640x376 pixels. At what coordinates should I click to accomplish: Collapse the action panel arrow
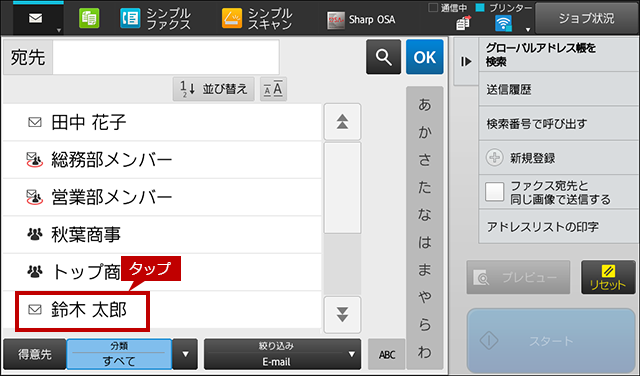pyautogui.click(x=466, y=61)
